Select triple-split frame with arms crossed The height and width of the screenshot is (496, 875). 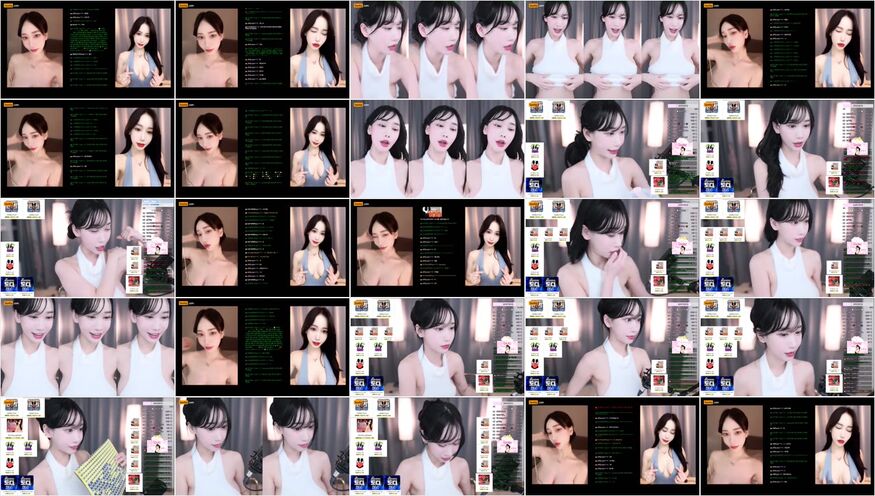click(x=612, y=49)
